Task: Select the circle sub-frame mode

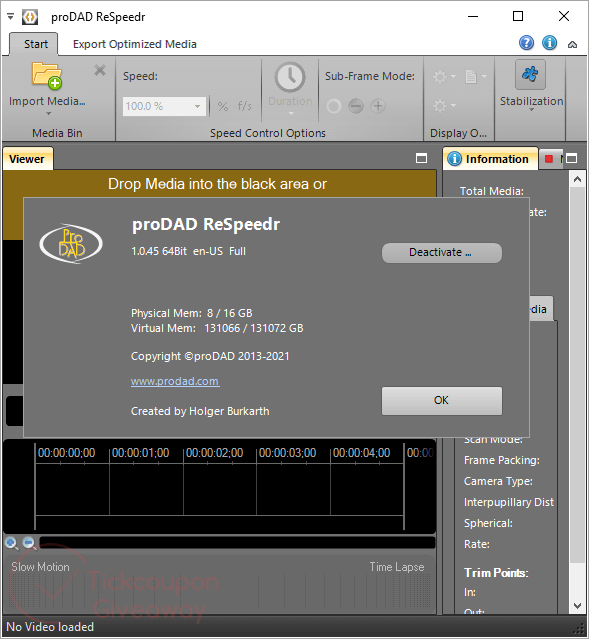Action: 333,106
